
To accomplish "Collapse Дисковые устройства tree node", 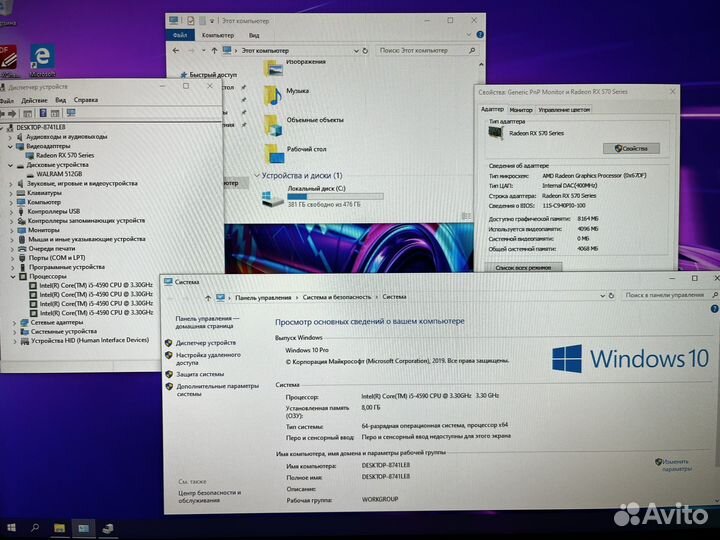I will point(10,165).
